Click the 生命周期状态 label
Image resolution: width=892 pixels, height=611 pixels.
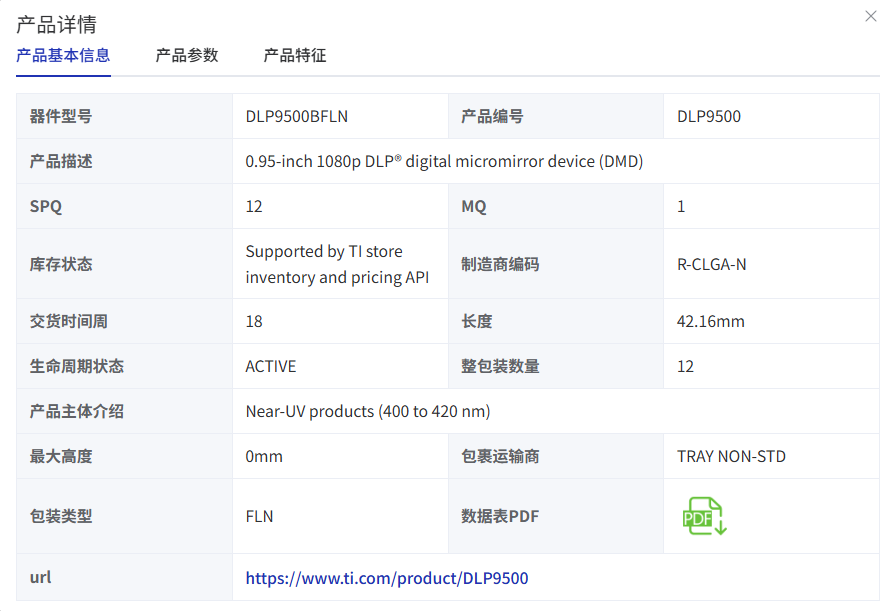click(77, 366)
